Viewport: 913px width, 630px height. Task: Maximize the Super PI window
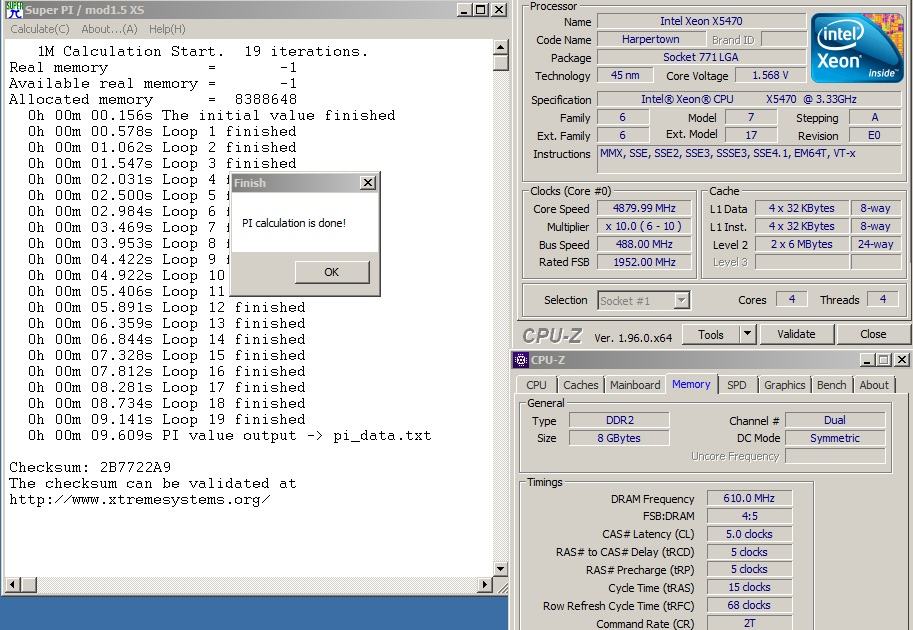pyautogui.click(x=481, y=10)
